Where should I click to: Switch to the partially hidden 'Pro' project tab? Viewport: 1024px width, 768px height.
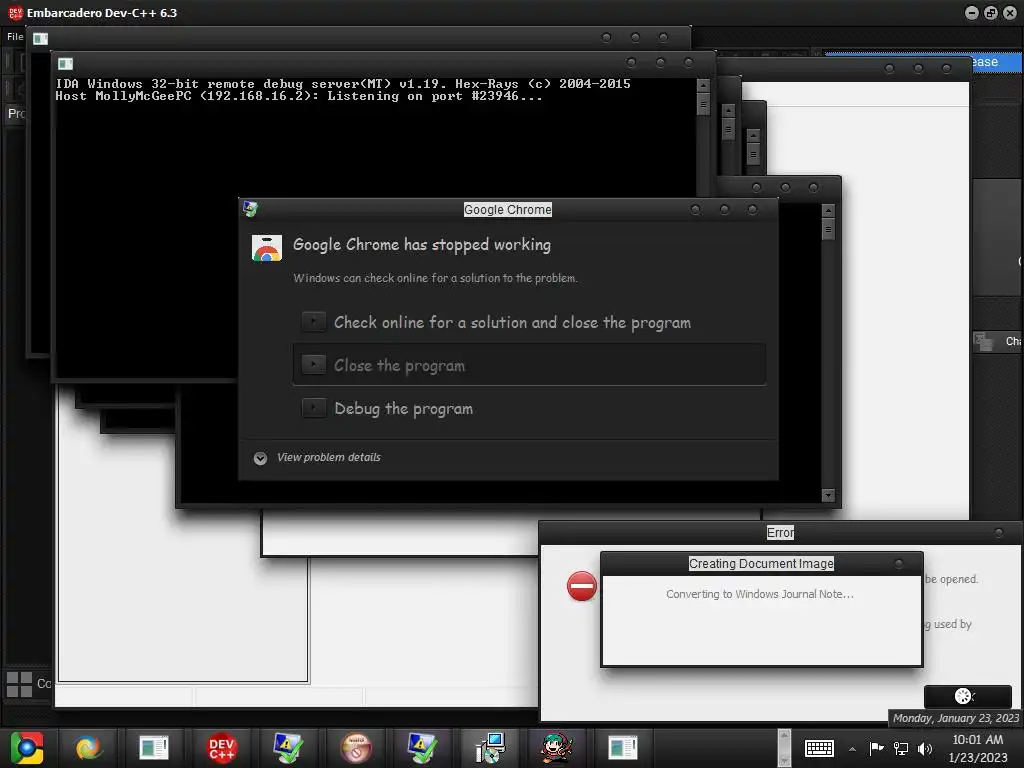[16, 114]
